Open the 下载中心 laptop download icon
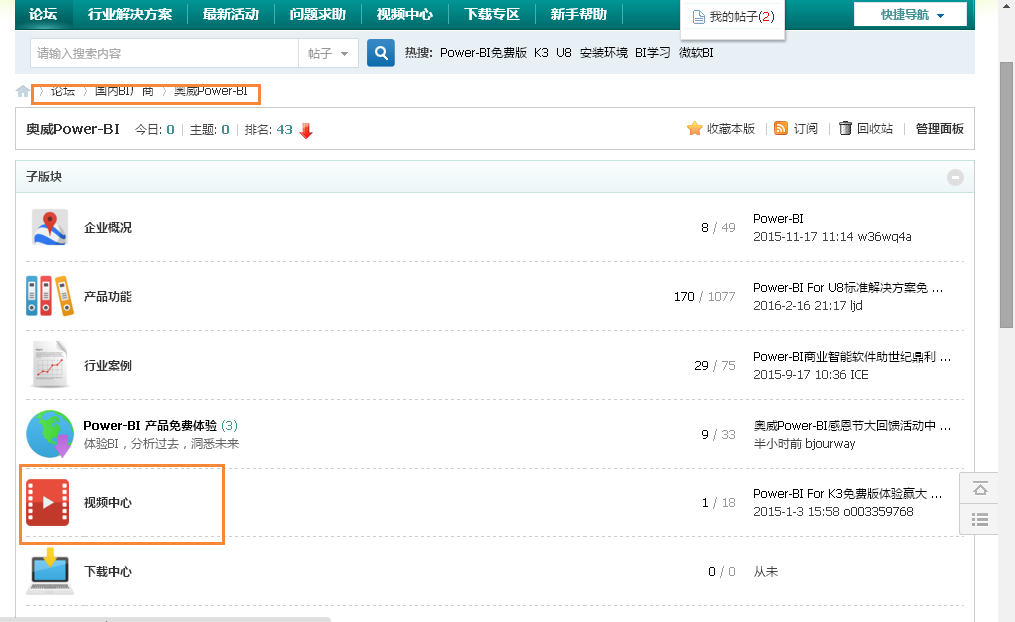 tap(50, 572)
